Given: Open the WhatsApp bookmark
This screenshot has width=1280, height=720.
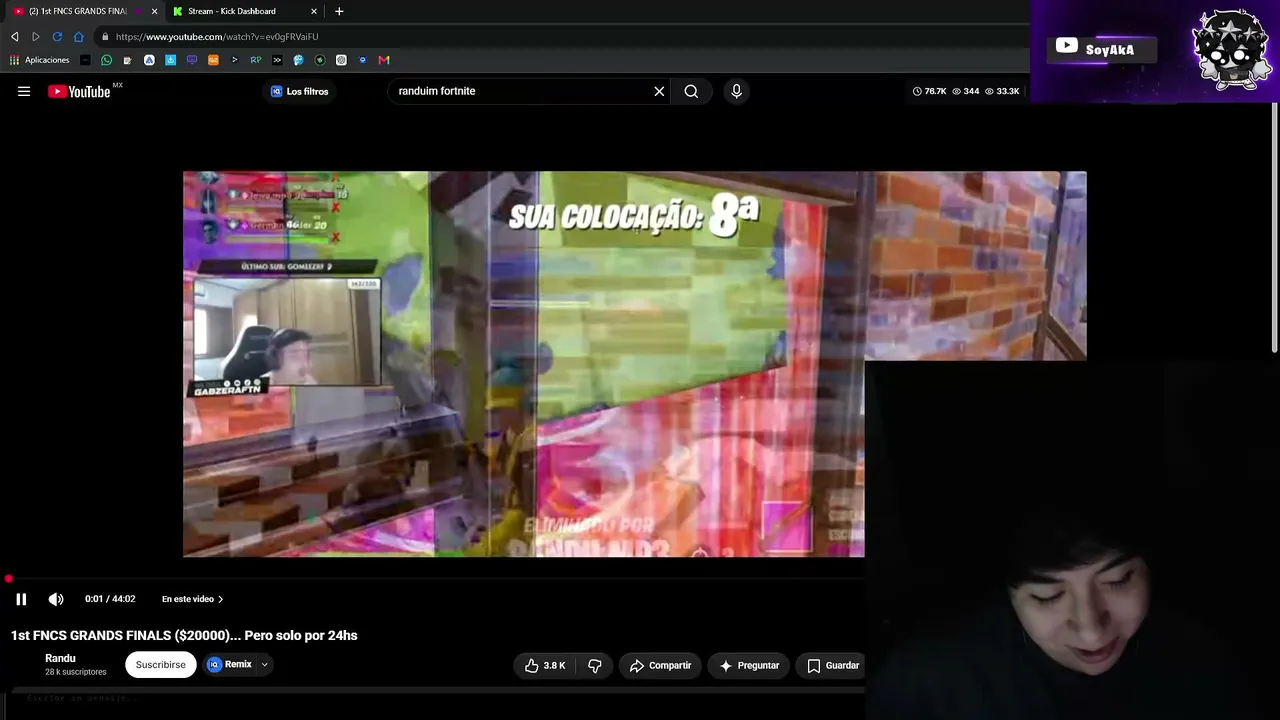Looking at the screenshot, I should click(x=107, y=60).
